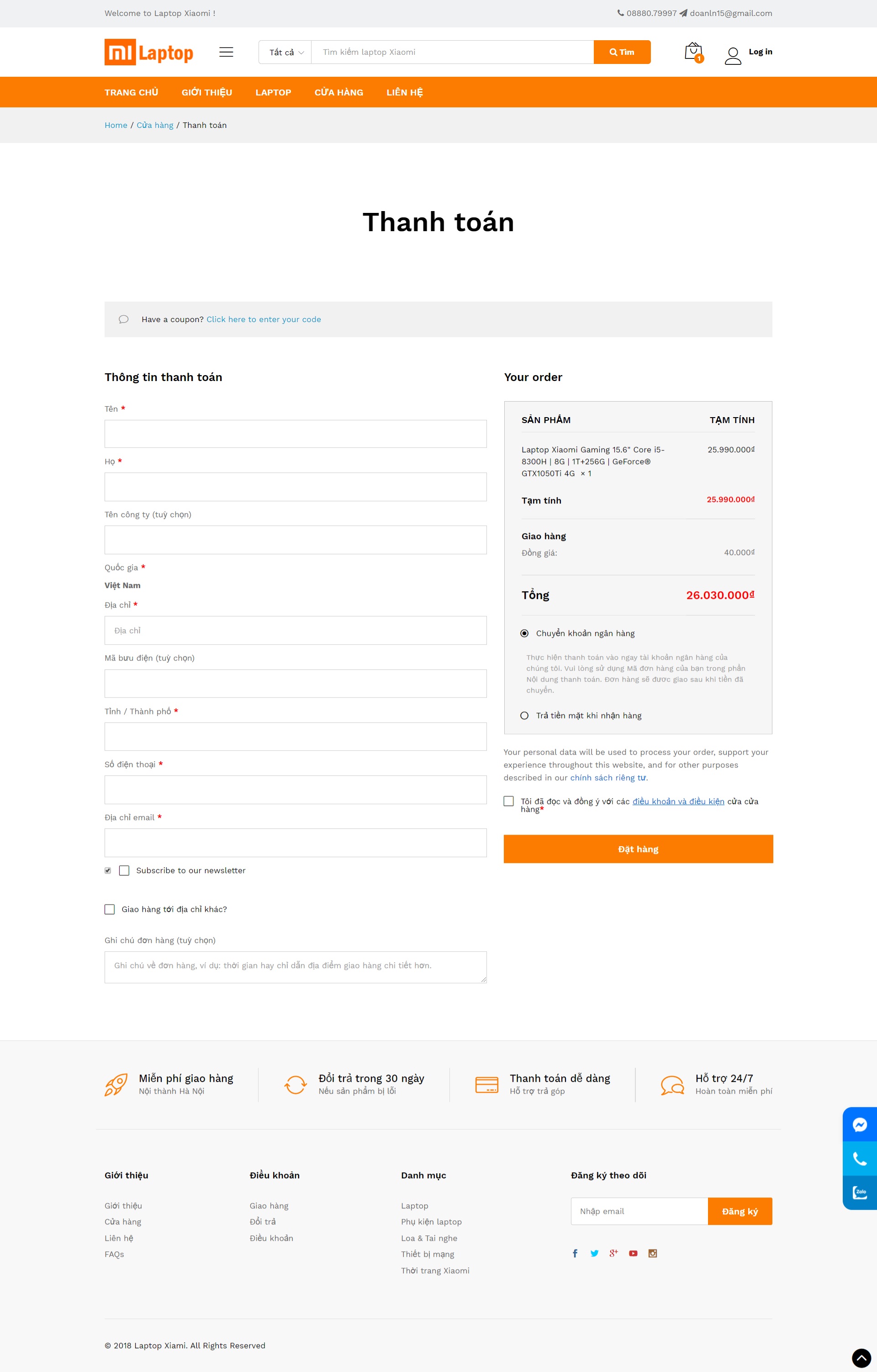
Task: Click the hamburger menu icon
Action: [x=226, y=52]
